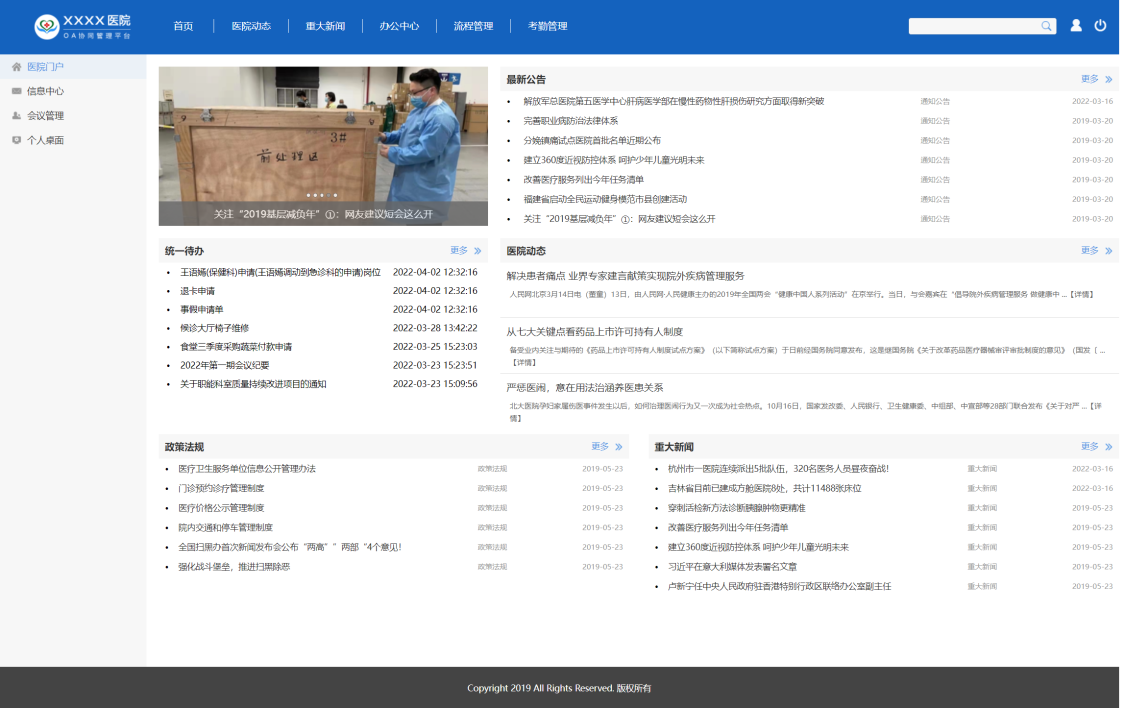Open the user profile icon in header
1125x708 pixels.
1076,26
